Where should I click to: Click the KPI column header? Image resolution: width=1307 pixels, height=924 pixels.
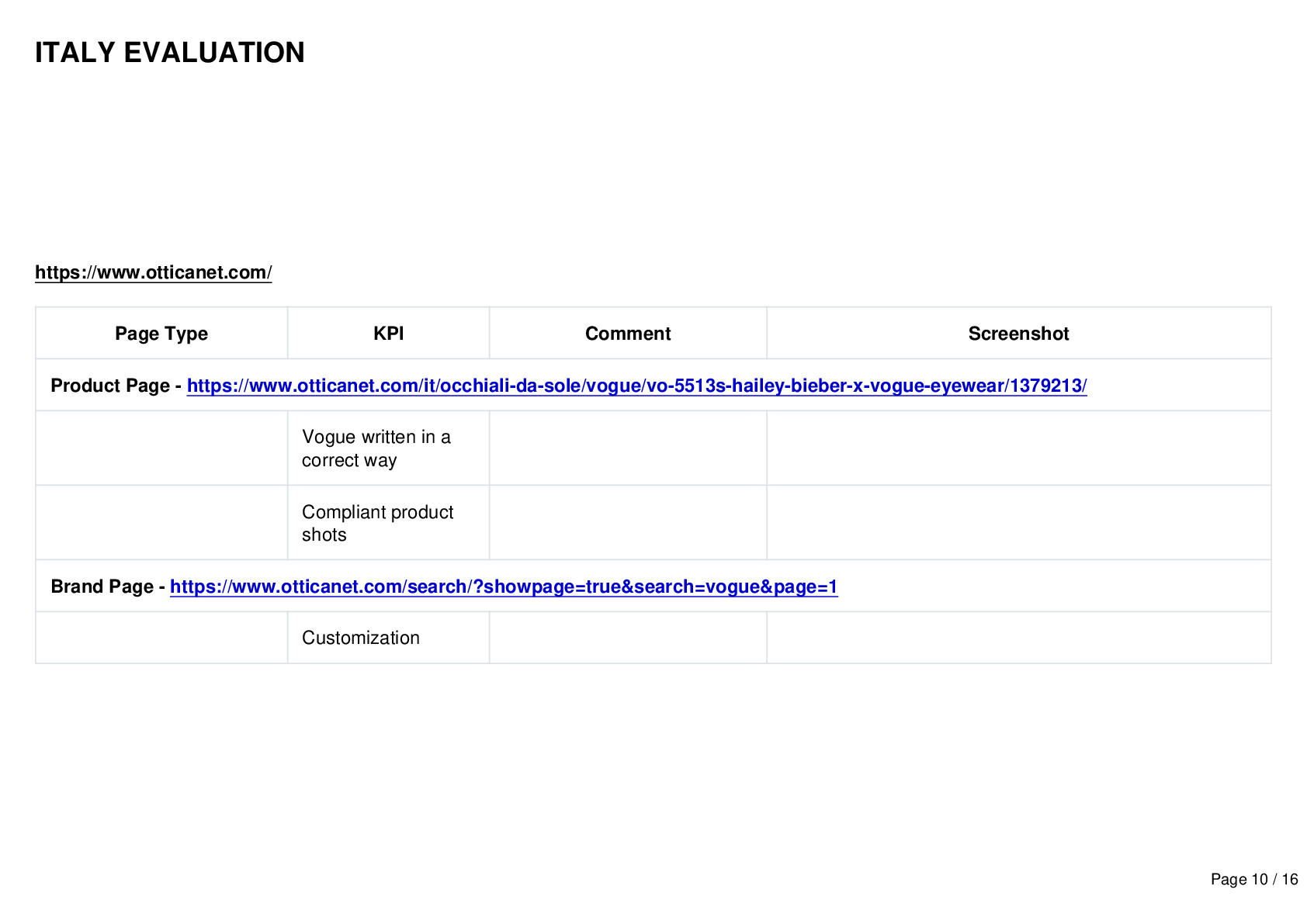[x=388, y=334]
